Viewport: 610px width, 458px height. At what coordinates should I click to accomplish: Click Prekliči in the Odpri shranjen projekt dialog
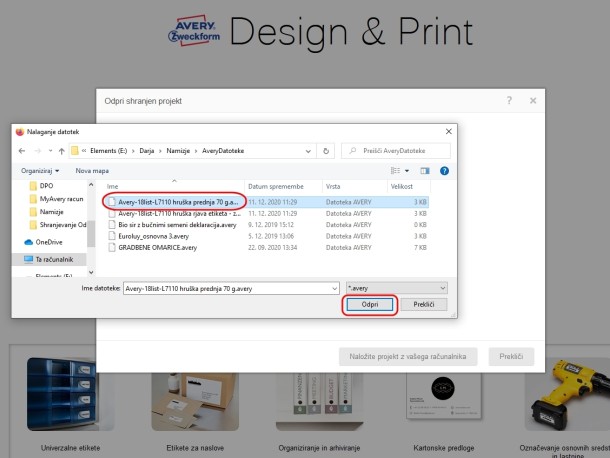tap(511, 356)
